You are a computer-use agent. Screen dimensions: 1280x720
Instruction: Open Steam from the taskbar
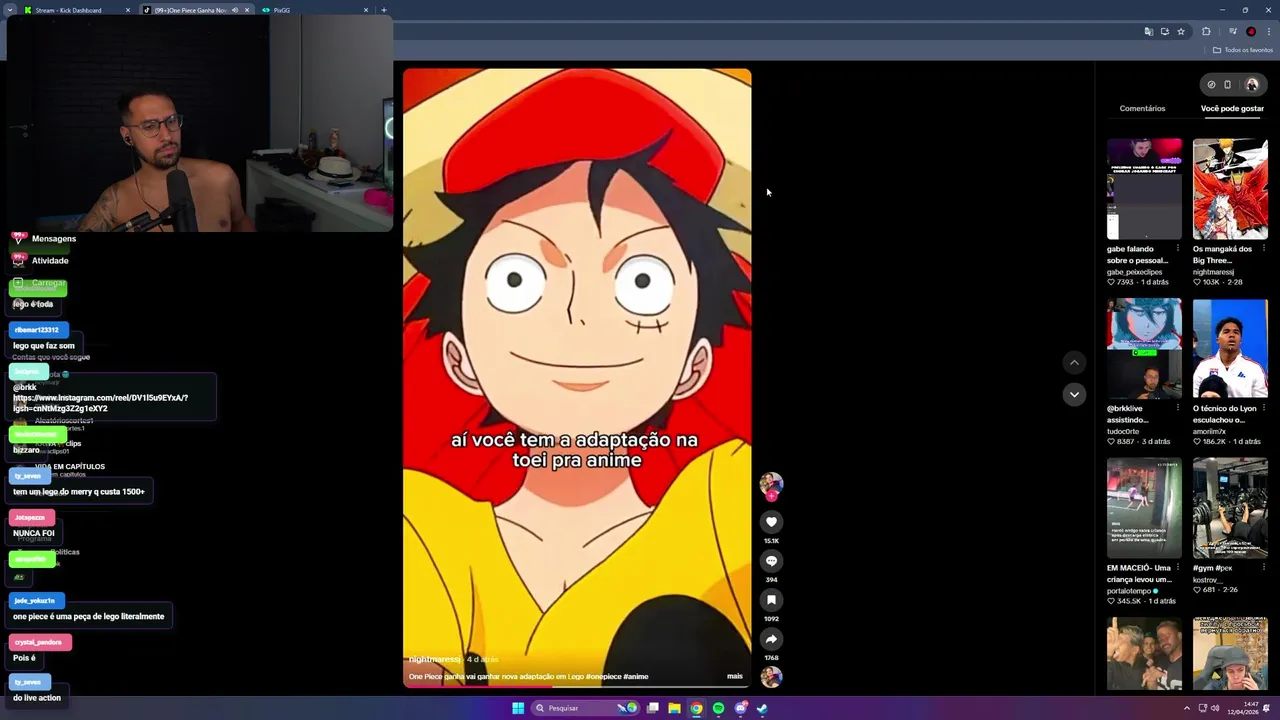762,708
